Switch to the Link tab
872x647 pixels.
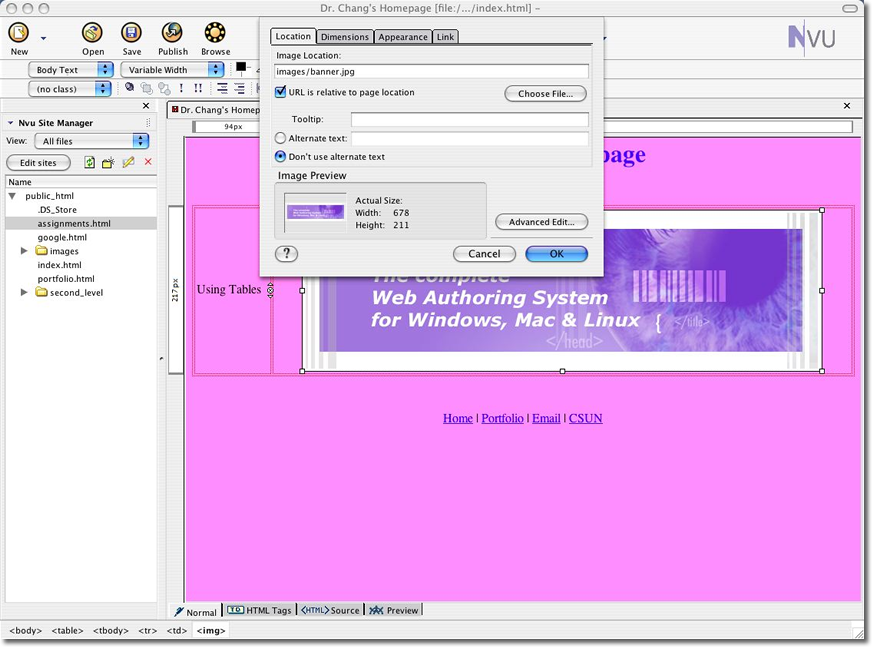(x=445, y=37)
